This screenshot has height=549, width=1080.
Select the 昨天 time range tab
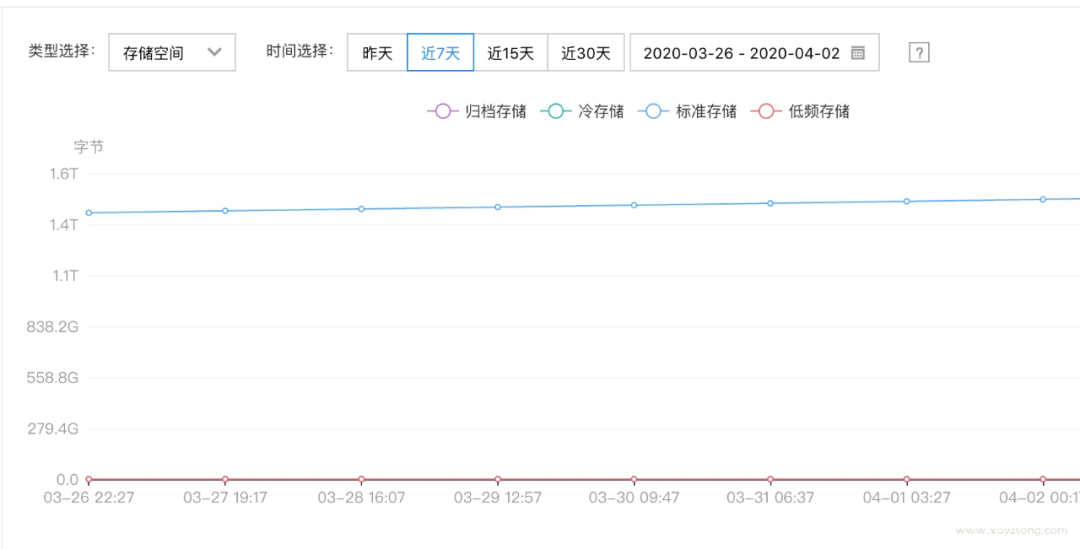pos(377,53)
